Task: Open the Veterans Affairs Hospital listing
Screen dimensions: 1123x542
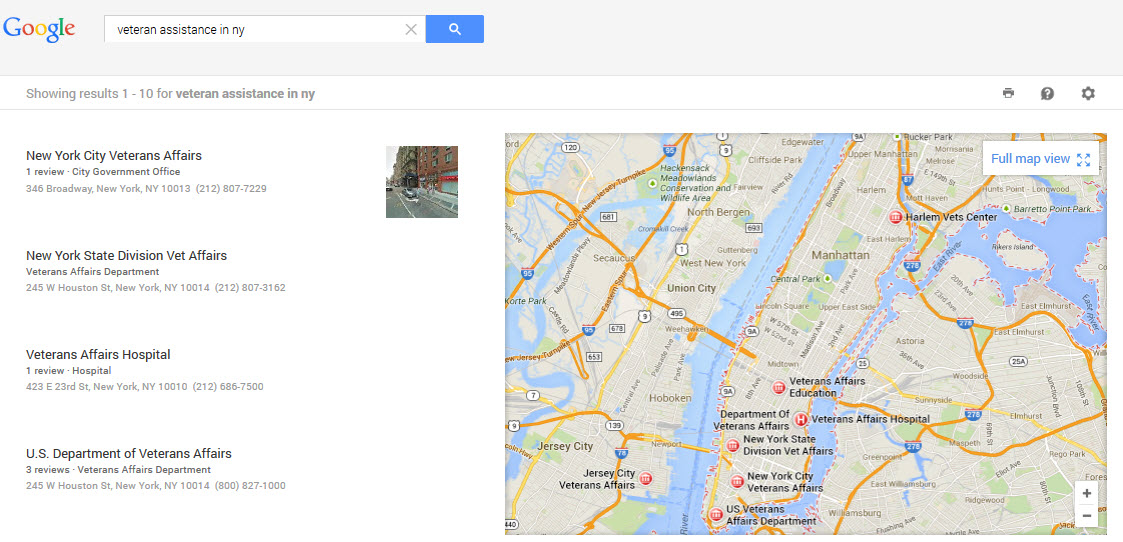Action: click(98, 354)
